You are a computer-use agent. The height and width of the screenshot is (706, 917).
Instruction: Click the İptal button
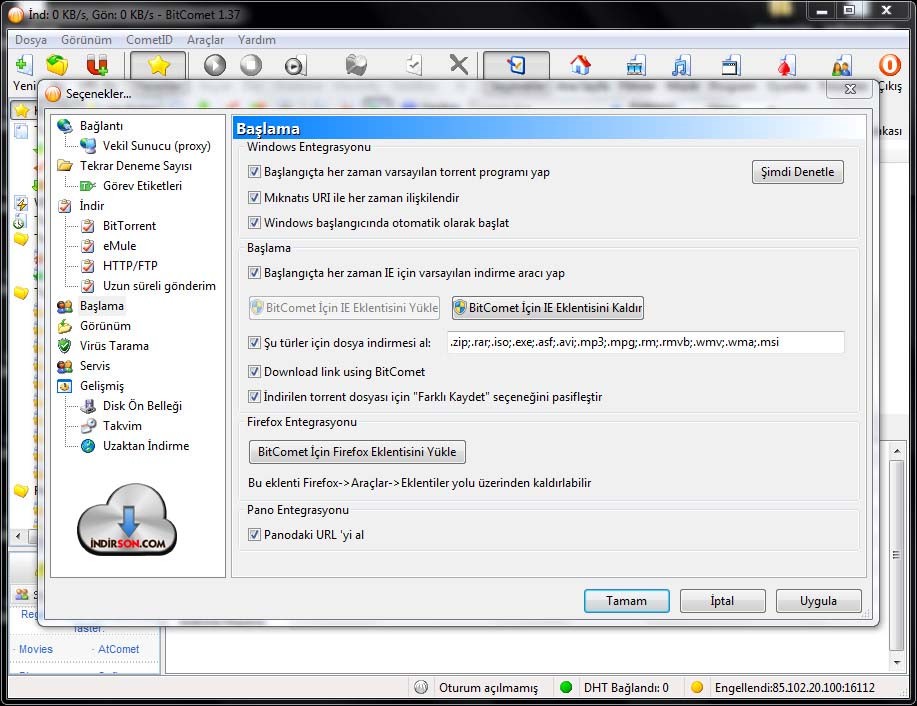(x=722, y=601)
